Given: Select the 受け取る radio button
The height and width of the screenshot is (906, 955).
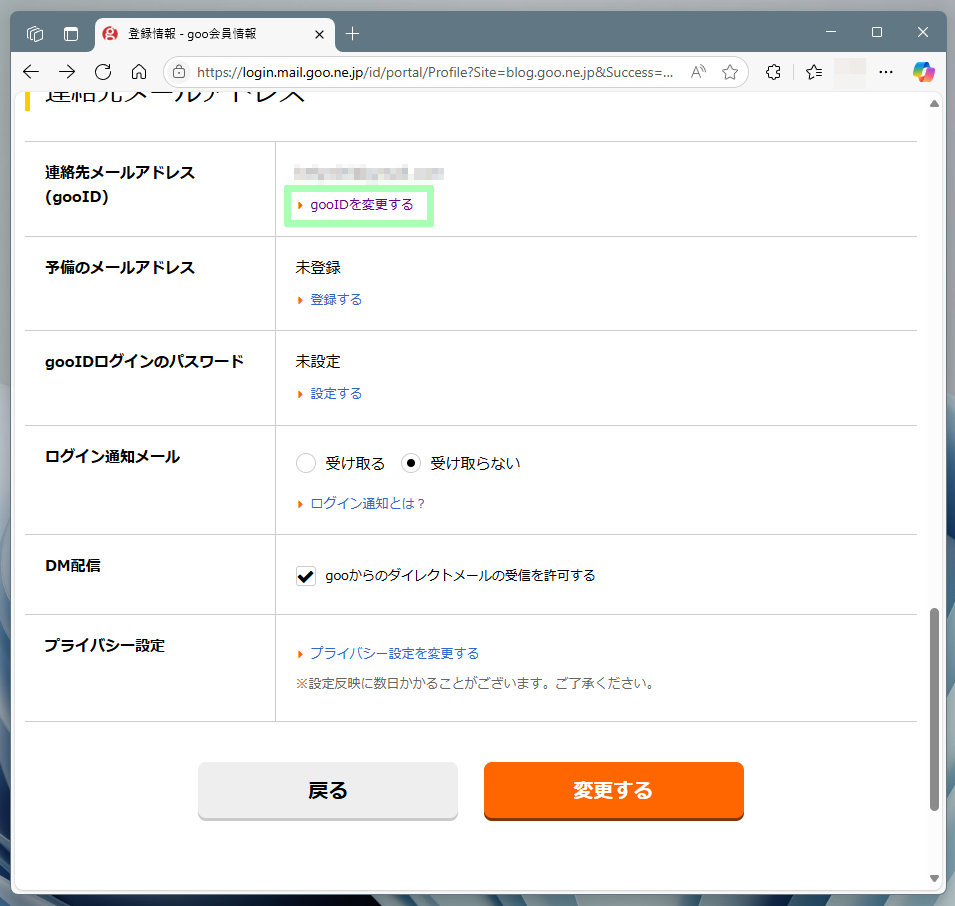Looking at the screenshot, I should (306, 463).
